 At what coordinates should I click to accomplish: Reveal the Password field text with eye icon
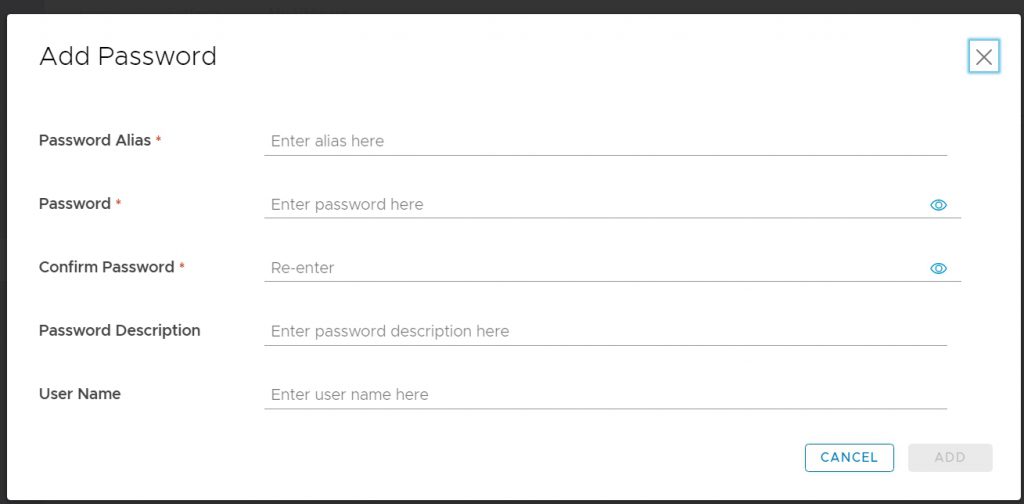(938, 205)
